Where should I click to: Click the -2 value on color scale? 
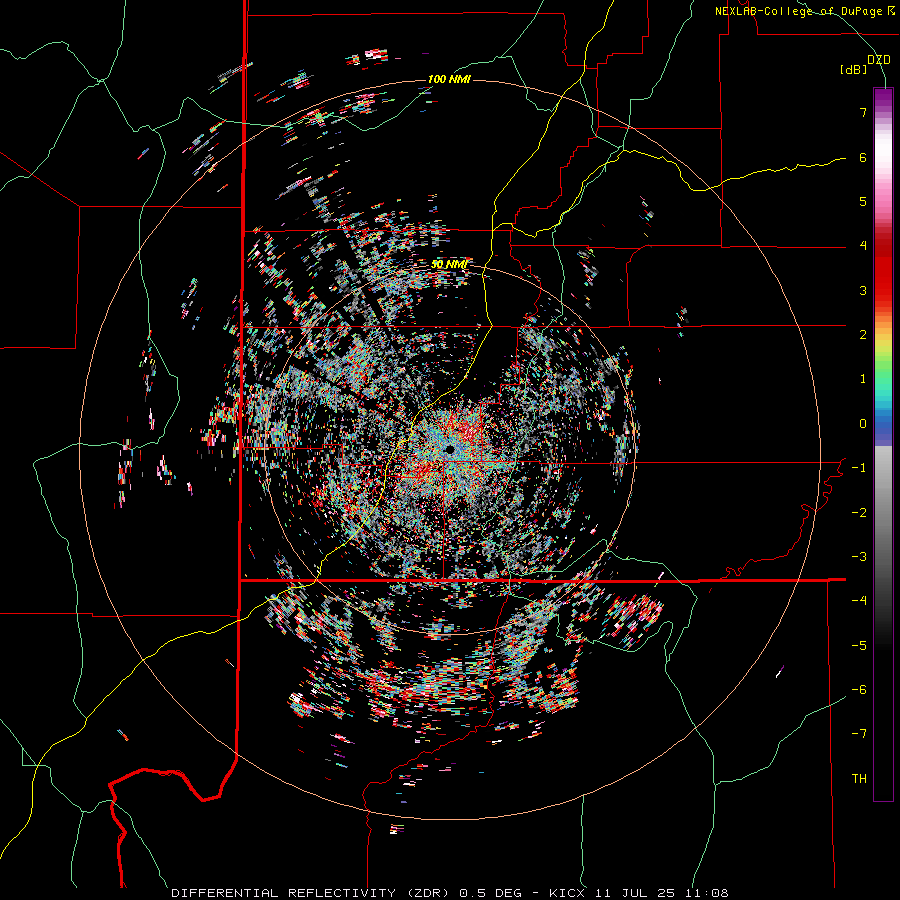859,513
